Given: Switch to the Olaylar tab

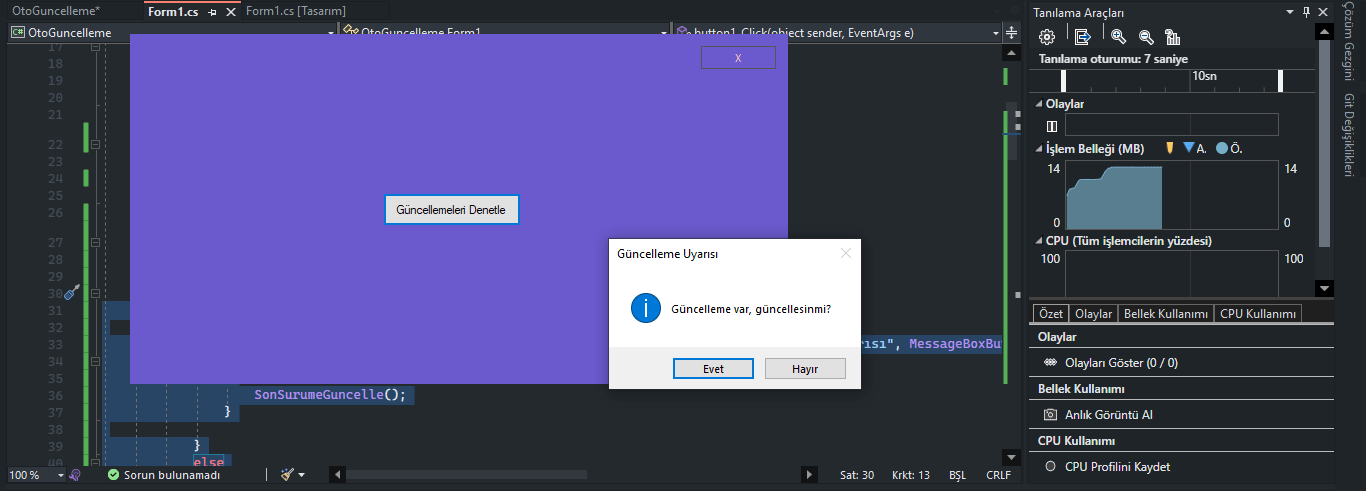Looking at the screenshot, I should coord(1093,314).
